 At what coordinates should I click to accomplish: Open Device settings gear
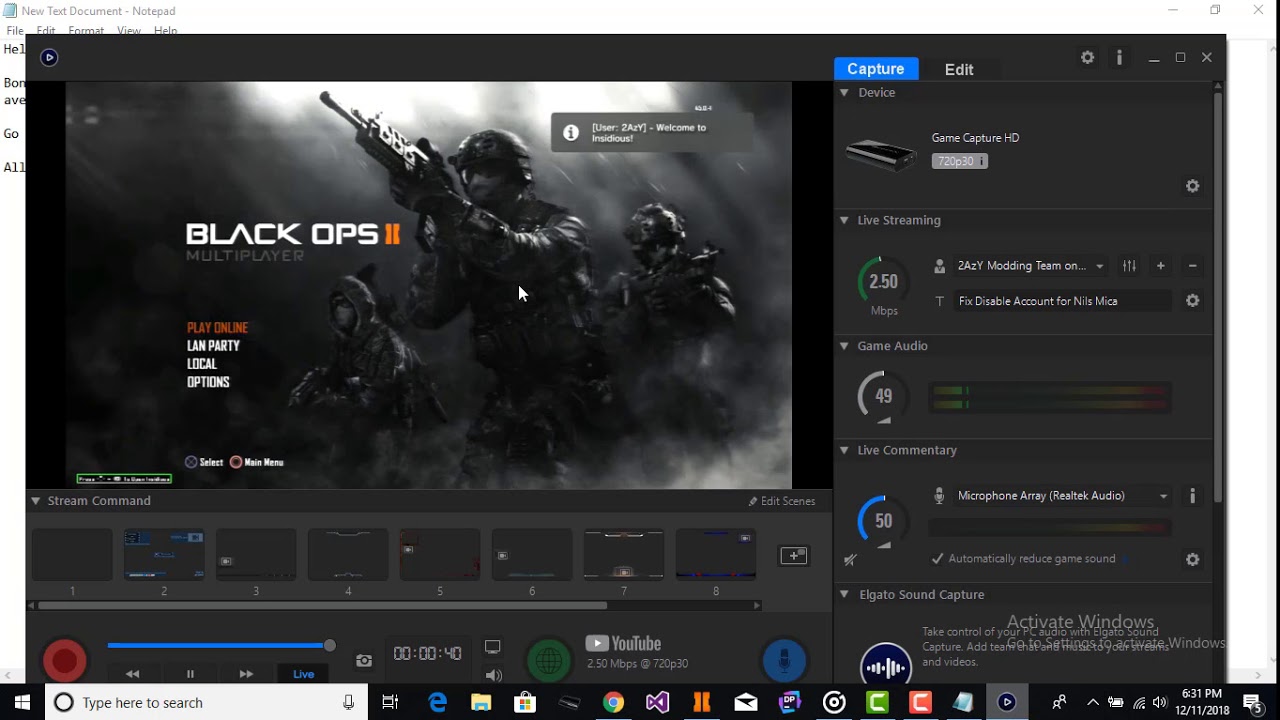coord(1192,186)
